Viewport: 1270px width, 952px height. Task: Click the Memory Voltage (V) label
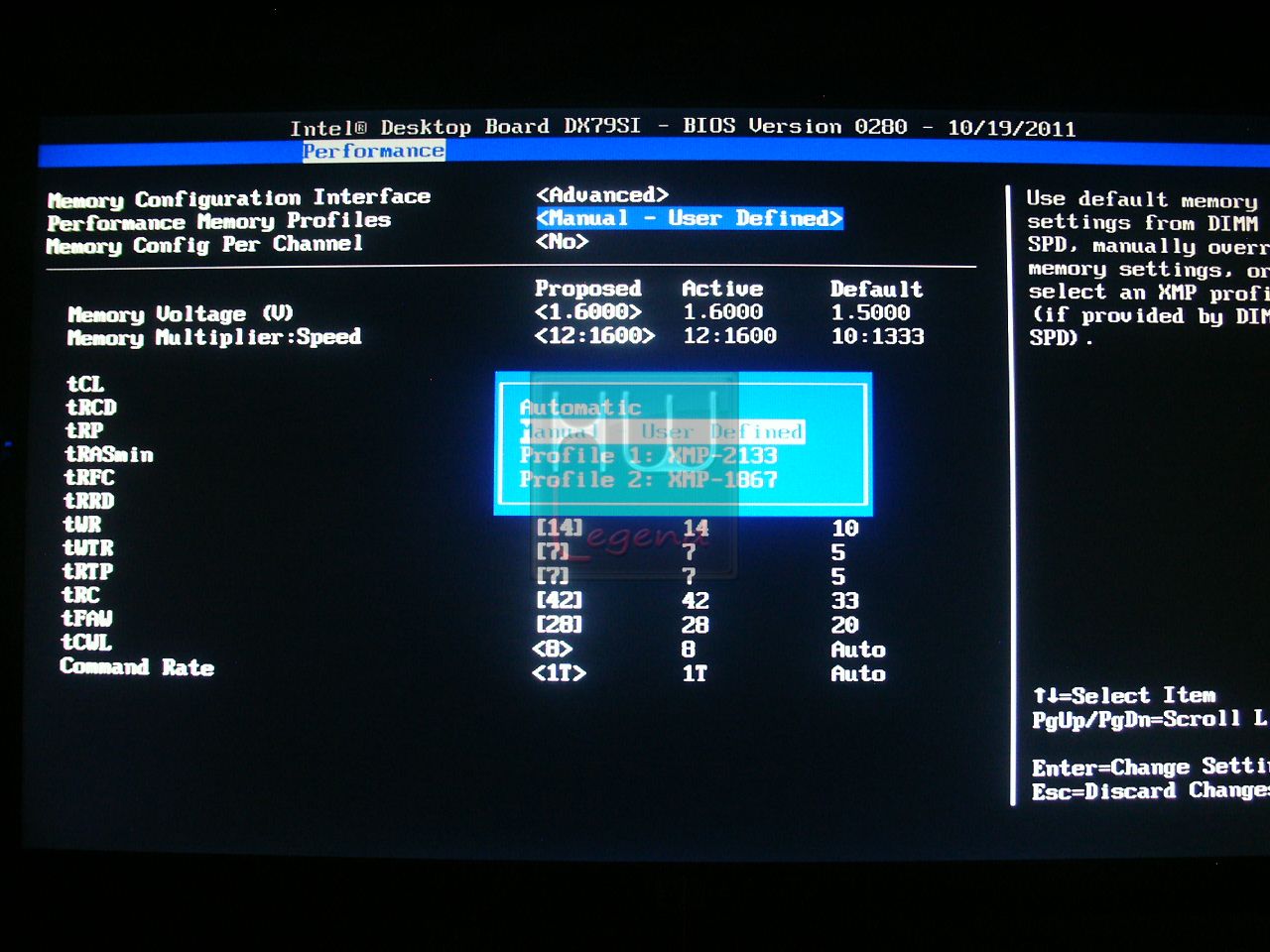[x=181, y=314]
